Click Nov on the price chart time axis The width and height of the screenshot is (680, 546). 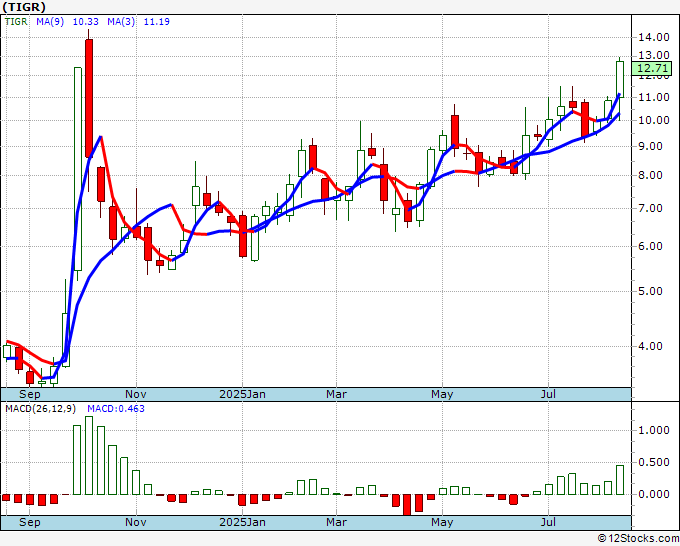point(136,394)
